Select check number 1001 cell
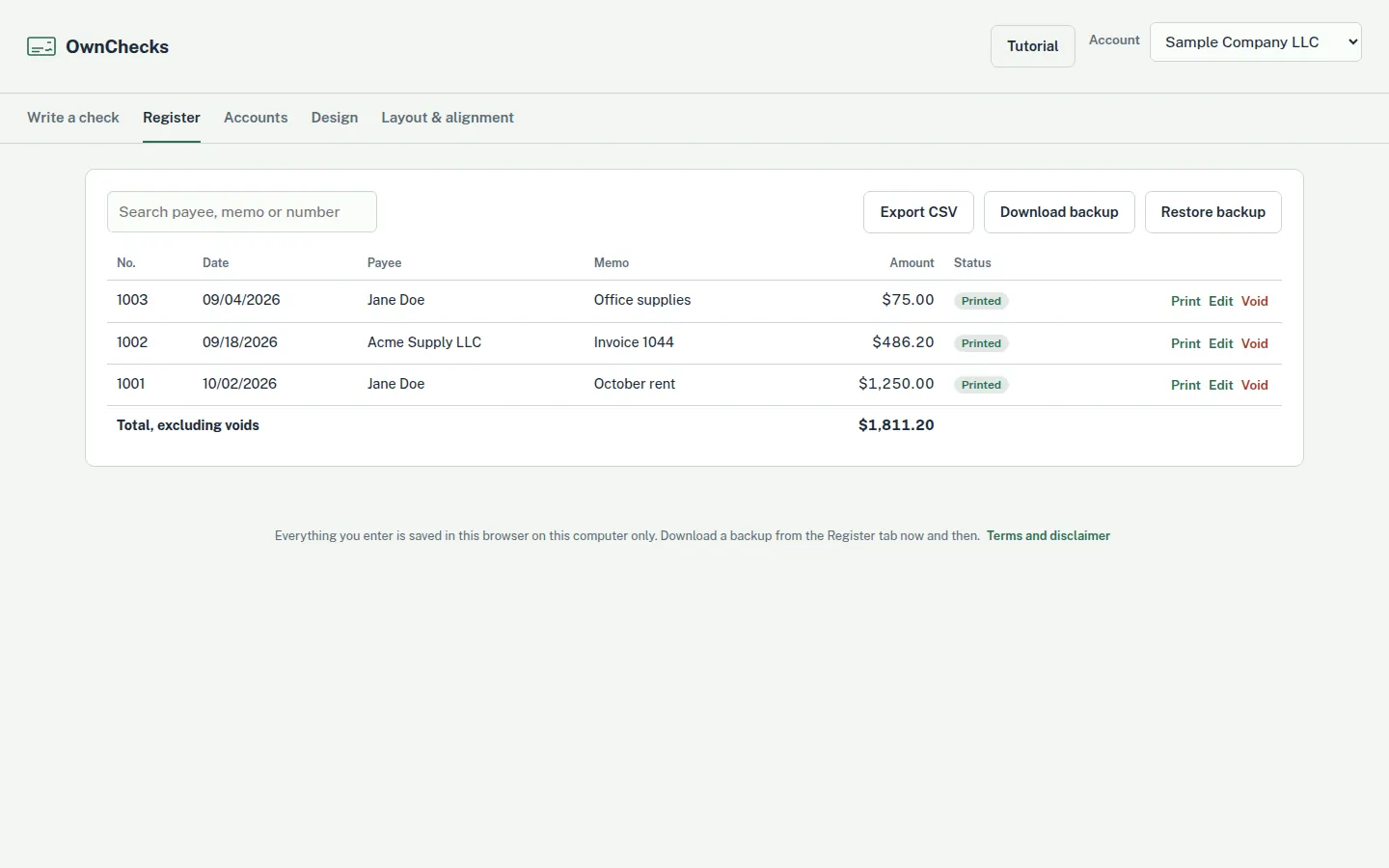 tap(131, 384)
